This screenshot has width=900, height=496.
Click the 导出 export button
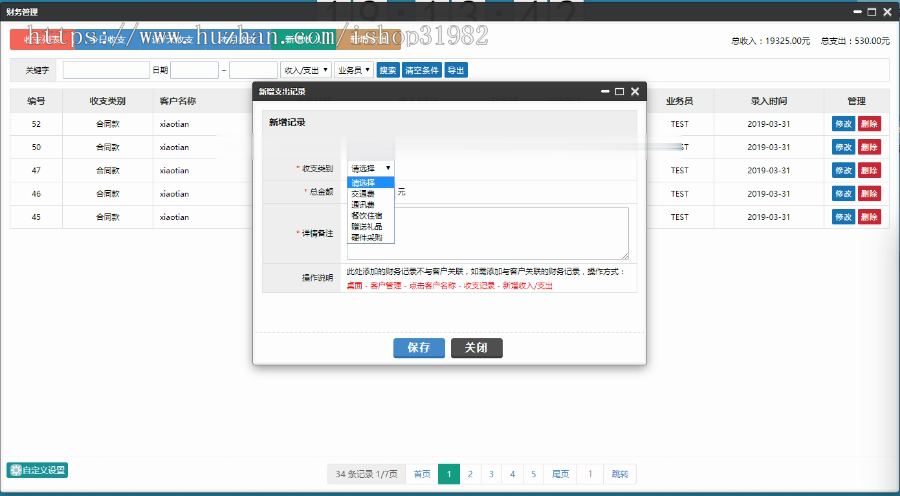pyautogui.click(x=456, y=70)
